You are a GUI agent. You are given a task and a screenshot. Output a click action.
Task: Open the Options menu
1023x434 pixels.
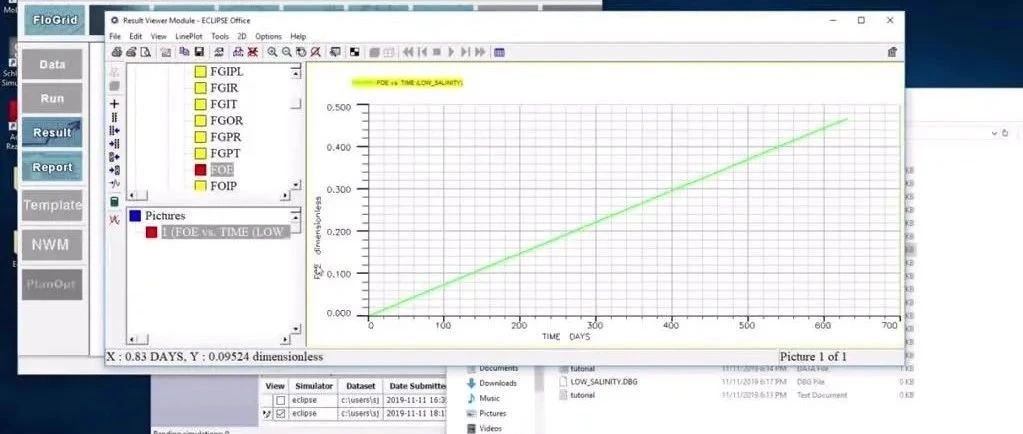coord(268,37)
